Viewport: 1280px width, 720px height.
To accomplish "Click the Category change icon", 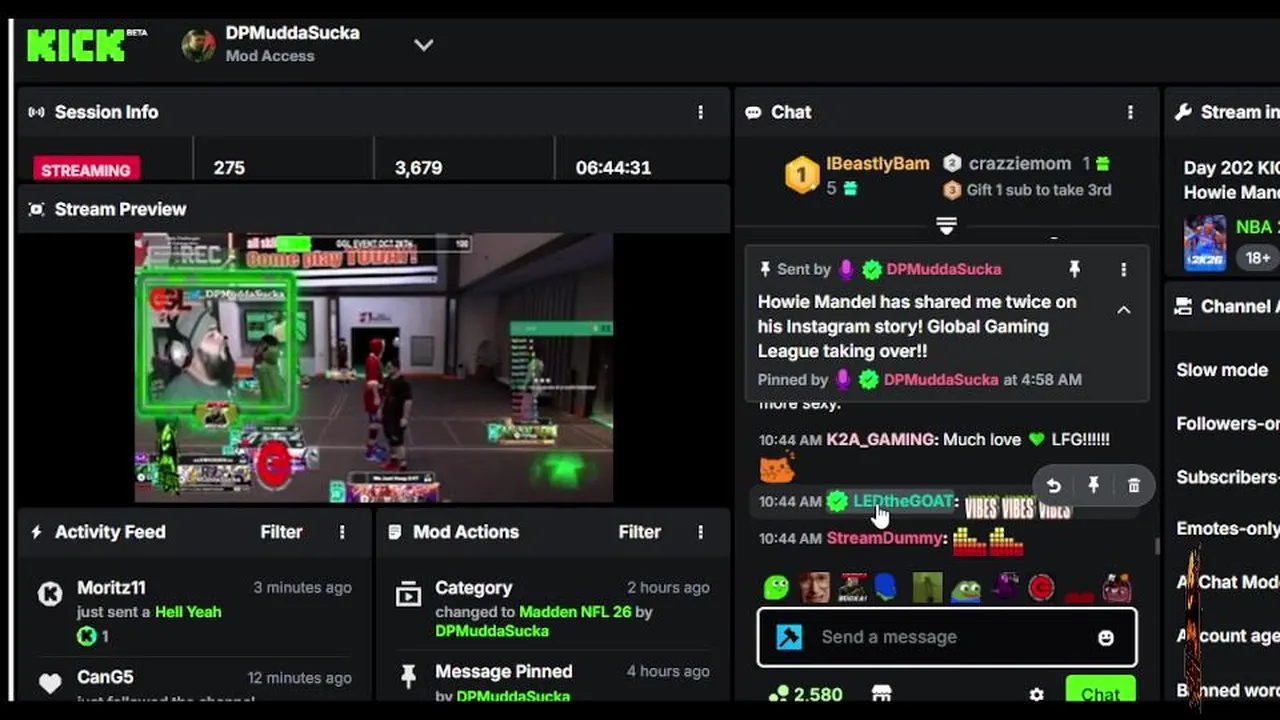I will click(408, 595).
